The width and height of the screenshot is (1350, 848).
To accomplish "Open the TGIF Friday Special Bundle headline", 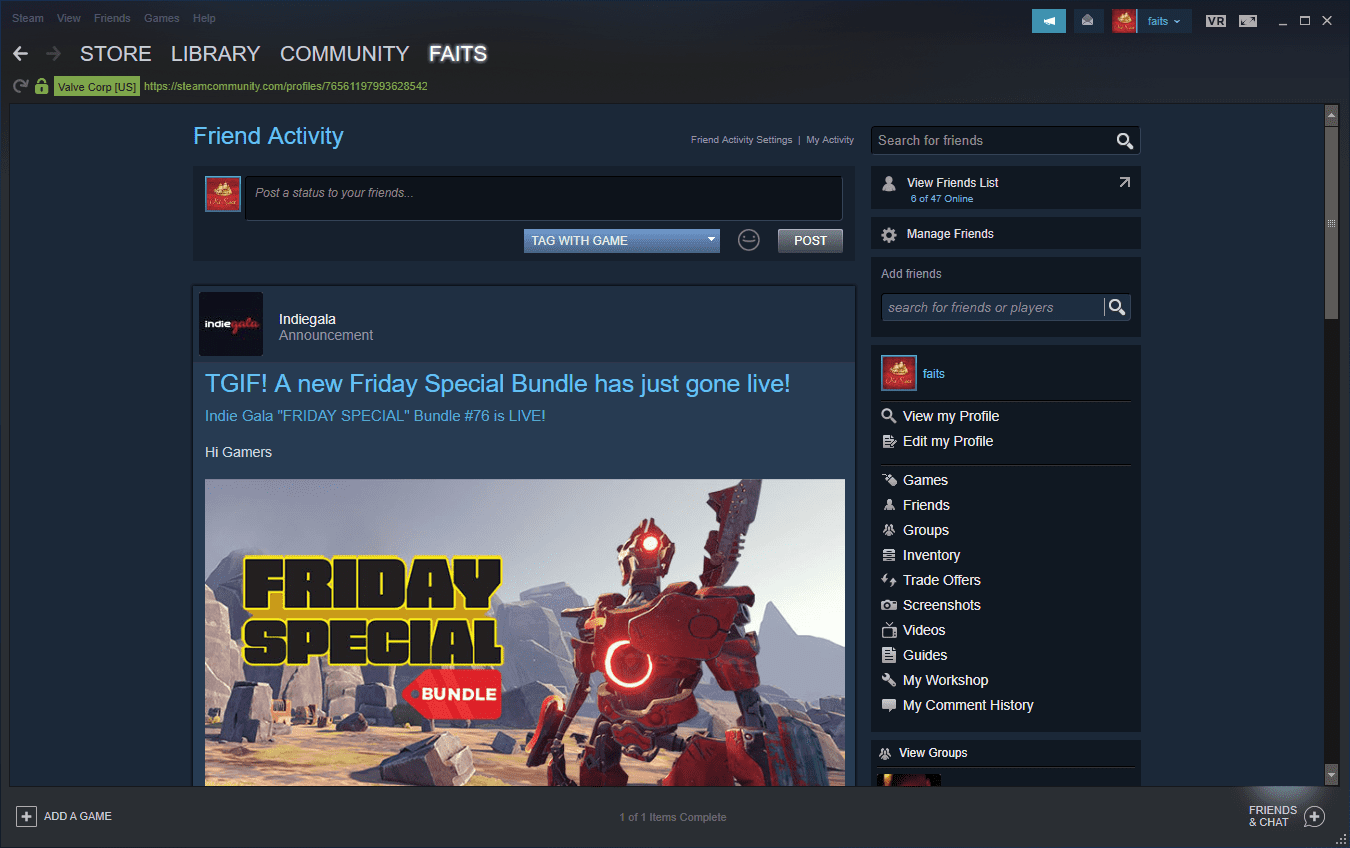I will (497, 383).
